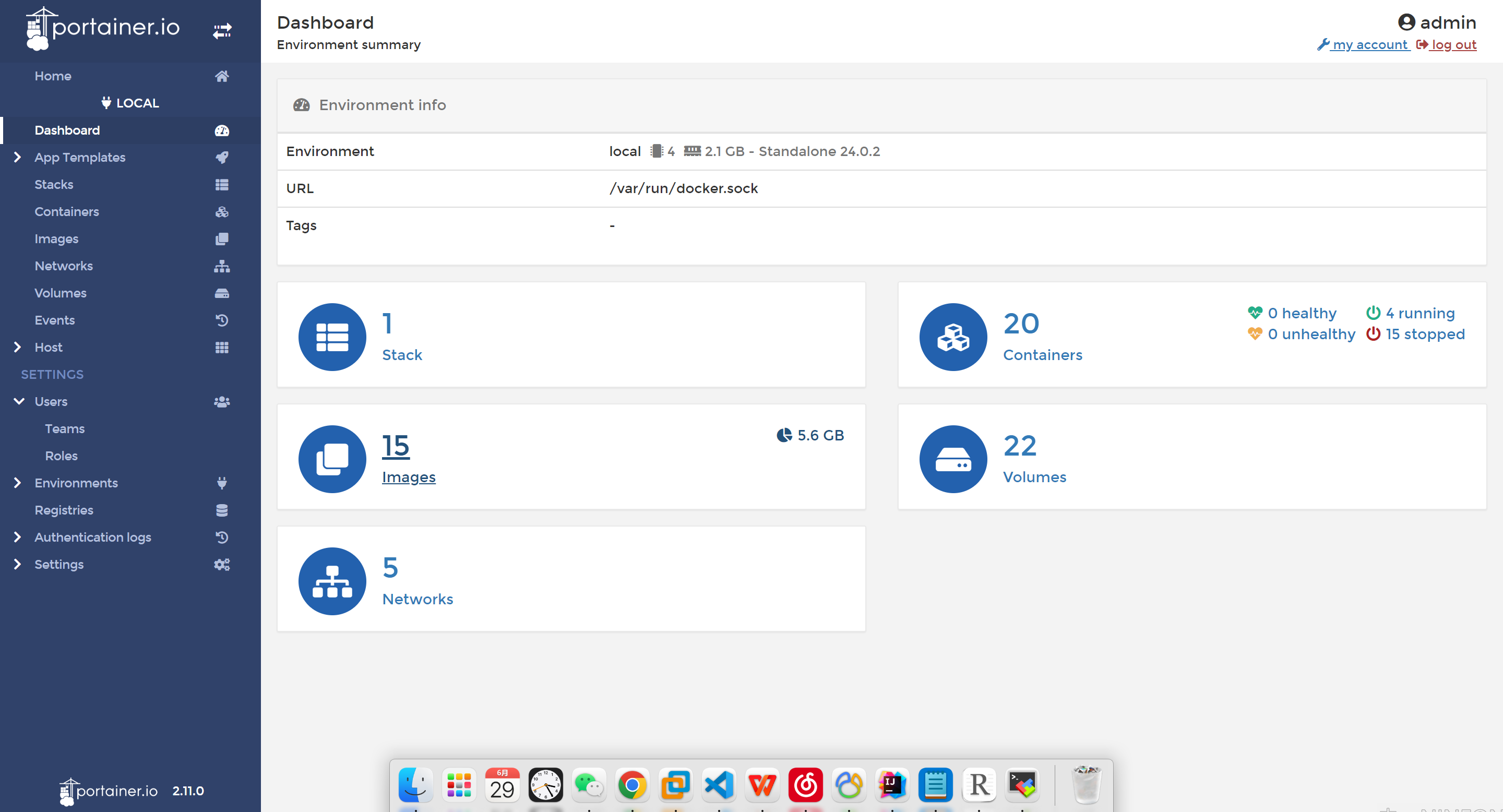This screenshot has width=1503, height=812.
Task: Open the Containers sidebar menu item
Action: [66, 212]
